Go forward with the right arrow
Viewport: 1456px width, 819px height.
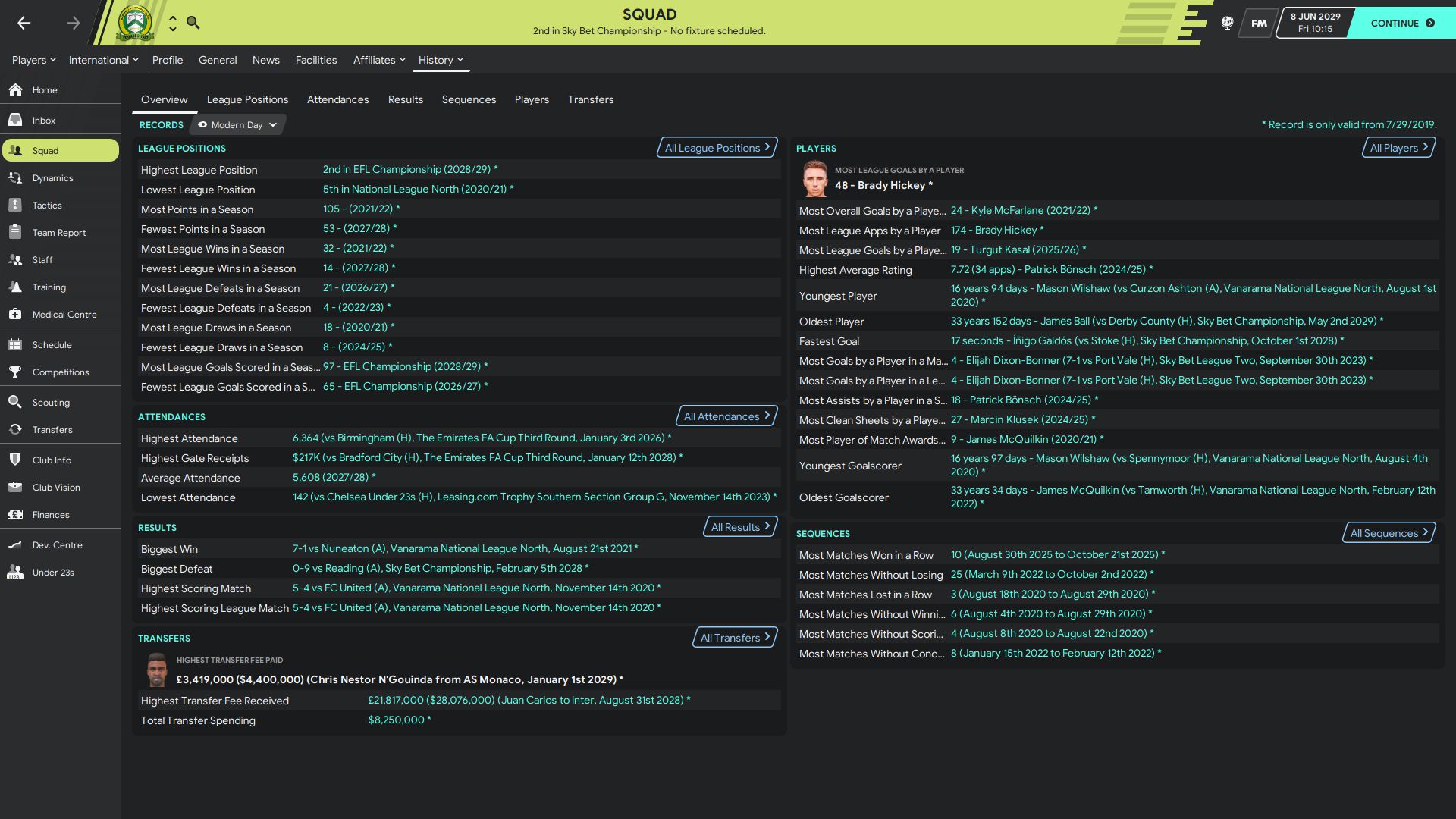(73, 23)
